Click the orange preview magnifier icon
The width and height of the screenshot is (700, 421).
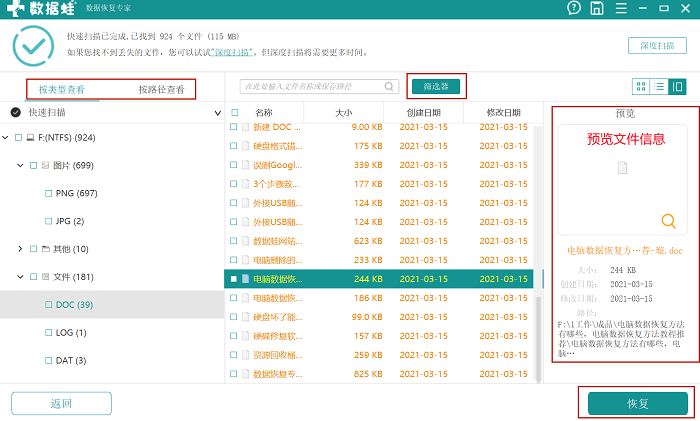[x=668, y=221]
